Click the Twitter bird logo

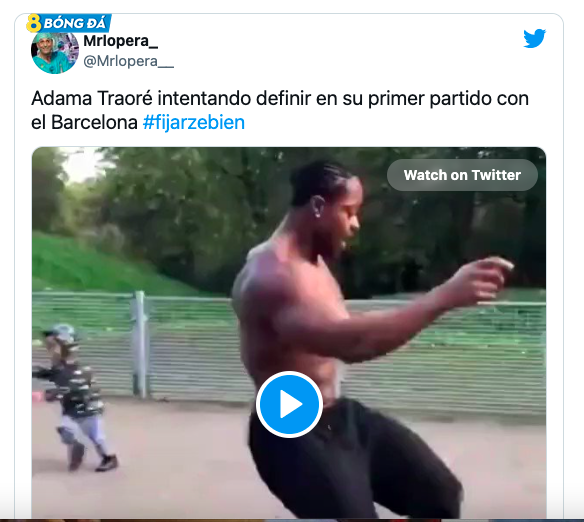pyautogui.click(x=534, y=38)
